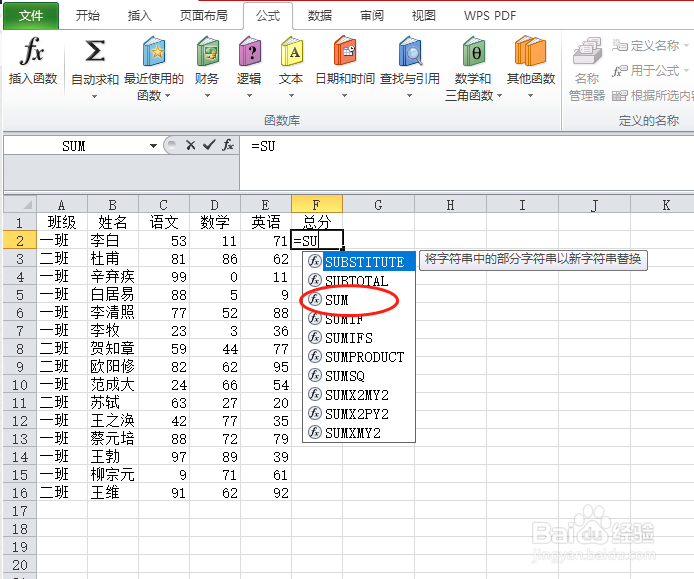The image size is (694, 579).
Task: Expand the AutoSum dropdown arrow
Action: (94, 96)
